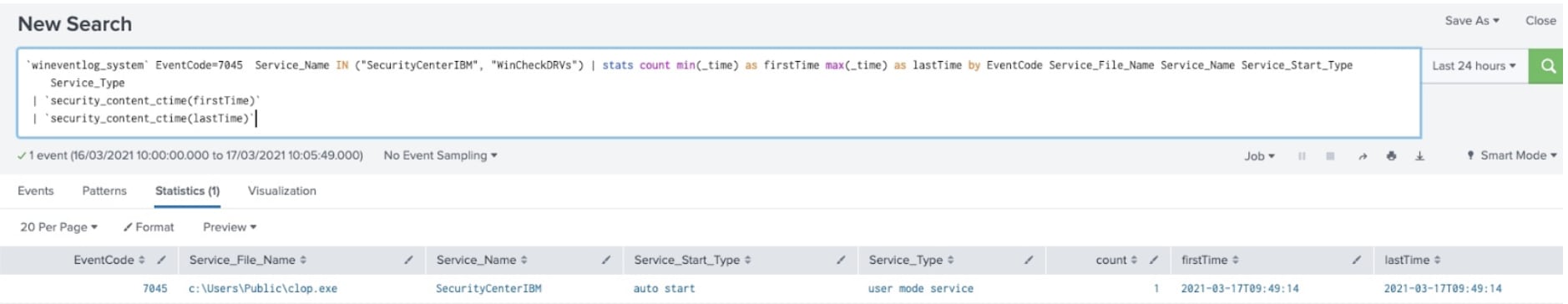Export results with the download icon

1419,156
